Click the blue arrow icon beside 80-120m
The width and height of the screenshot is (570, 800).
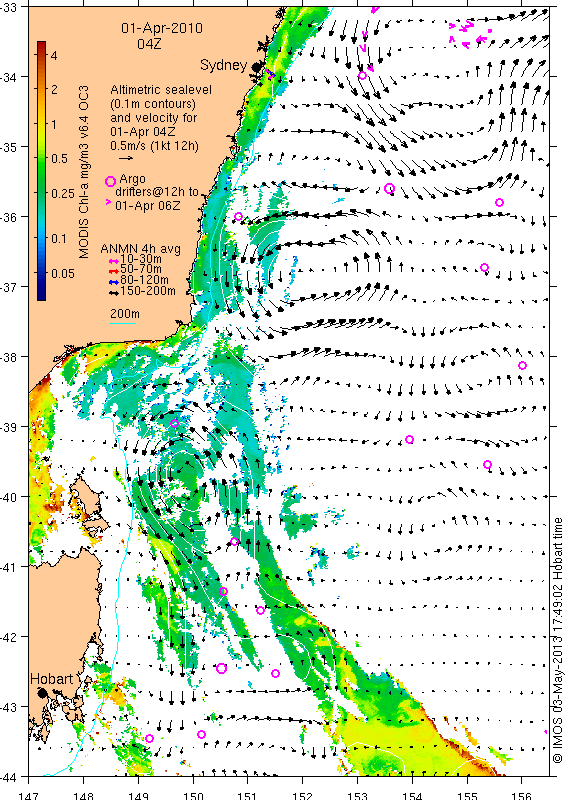click(x=114, y=281)
